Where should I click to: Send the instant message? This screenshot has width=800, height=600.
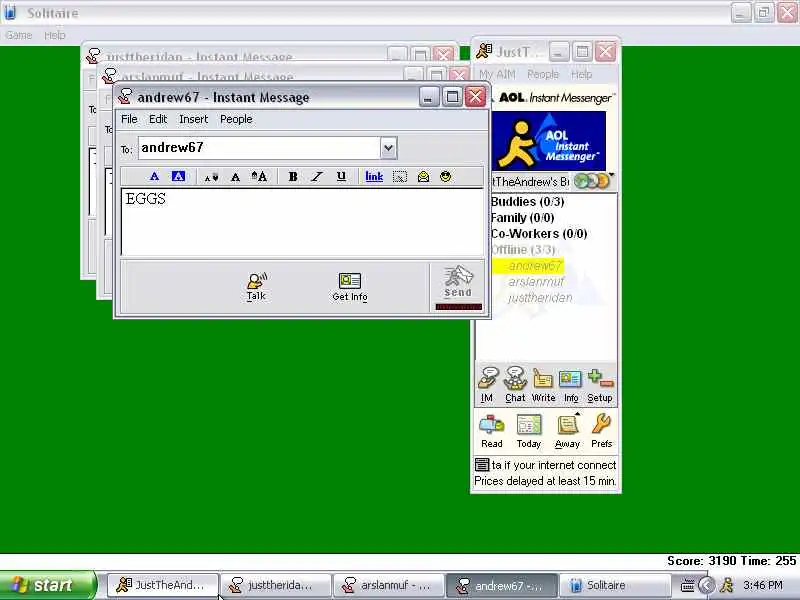point(458,284)
